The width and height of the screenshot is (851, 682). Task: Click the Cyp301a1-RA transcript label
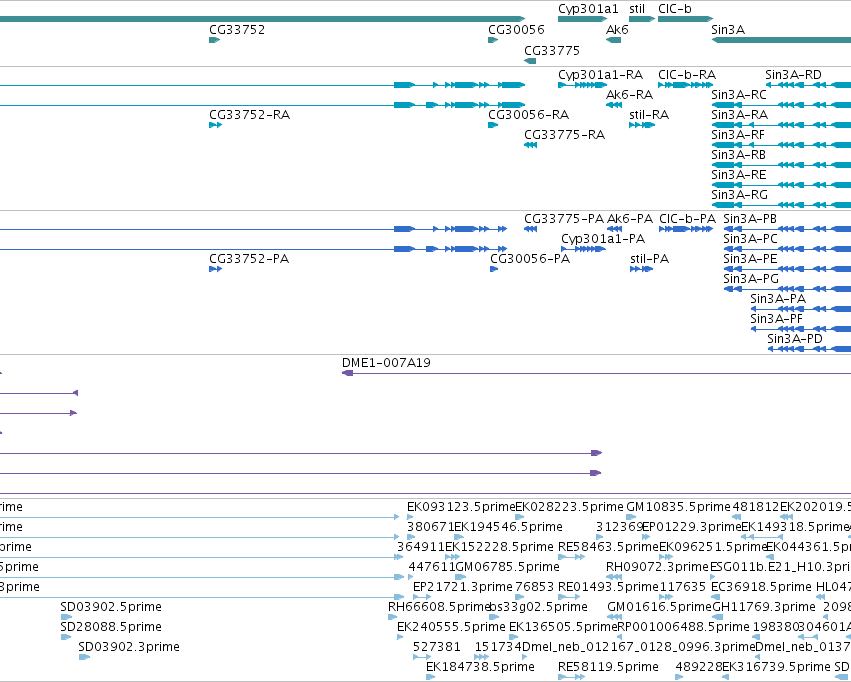(x=600, y=75)
